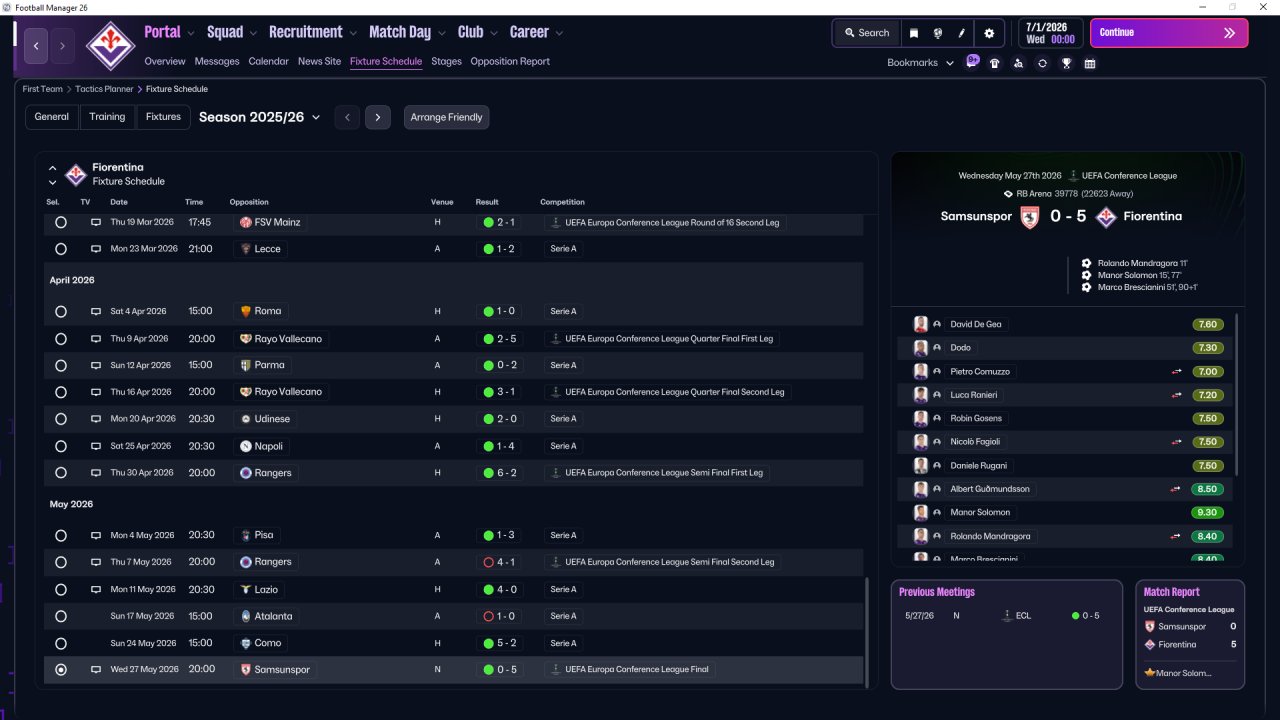Click the Previous Meetings 5/27/26 row
The height and width of the screenshot is (720, 1280).
(x=1007, y=616)
